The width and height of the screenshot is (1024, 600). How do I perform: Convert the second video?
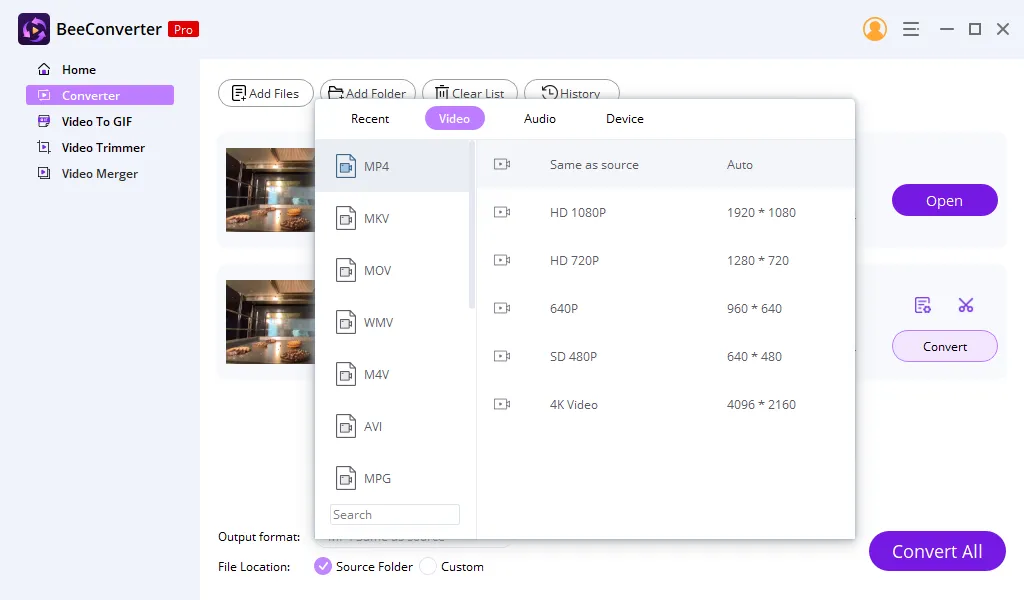coord(944,346)
